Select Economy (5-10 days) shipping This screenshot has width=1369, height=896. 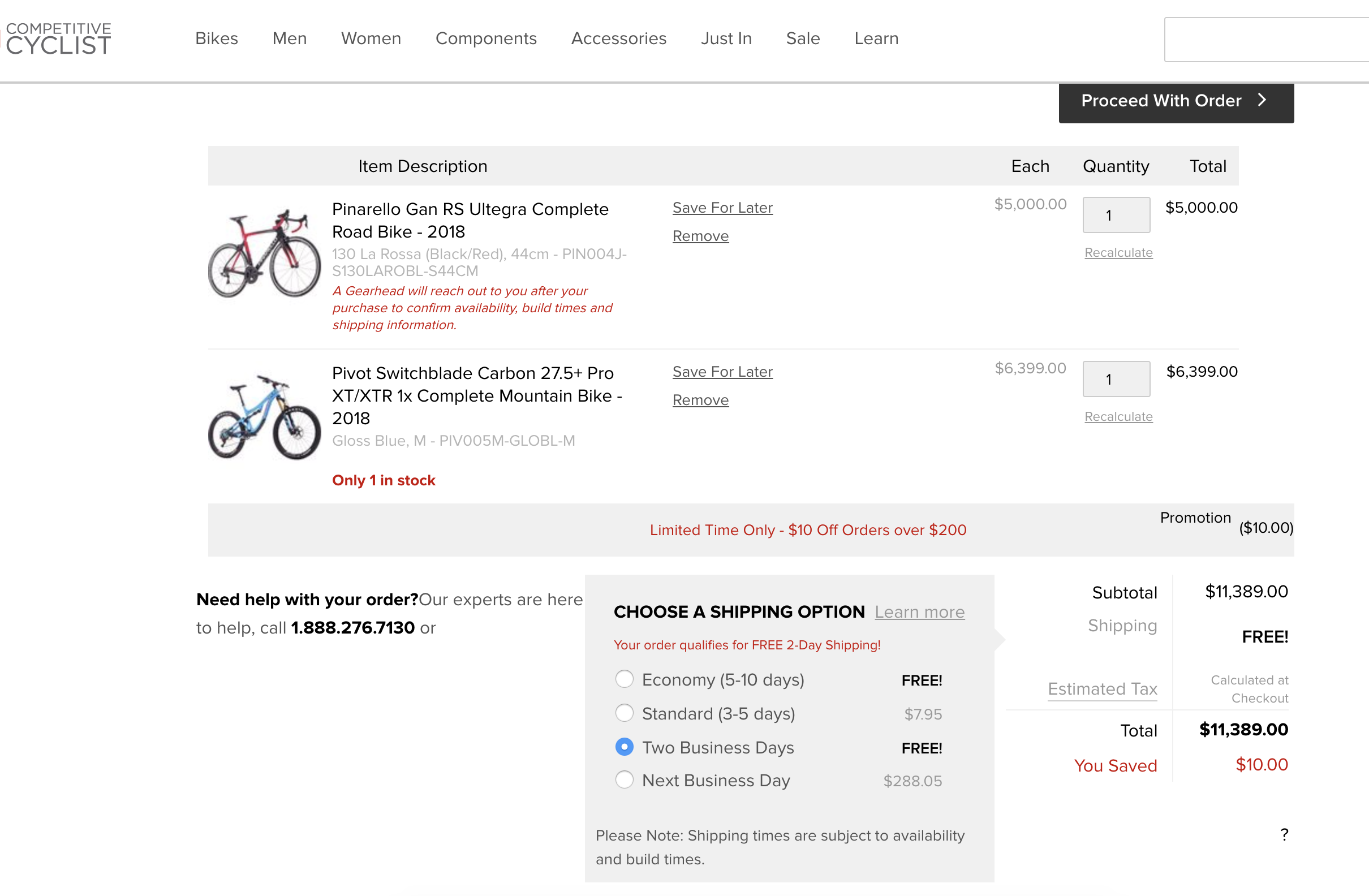tap(624, 679)
